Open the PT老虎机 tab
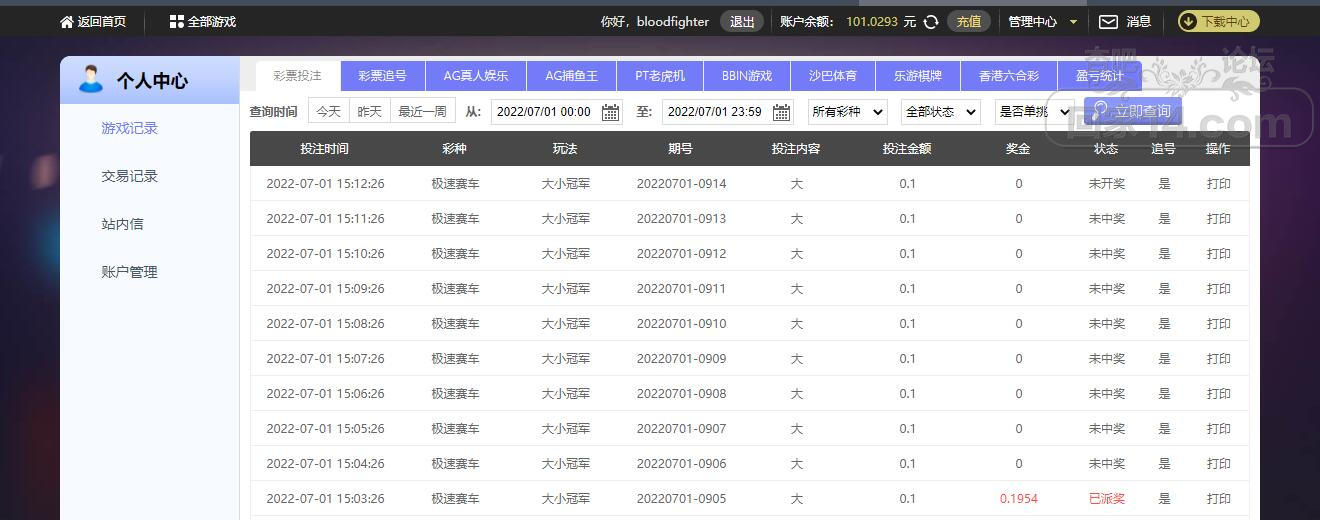This screenshot has width=1320, height=520. click(x=660, y=76)
